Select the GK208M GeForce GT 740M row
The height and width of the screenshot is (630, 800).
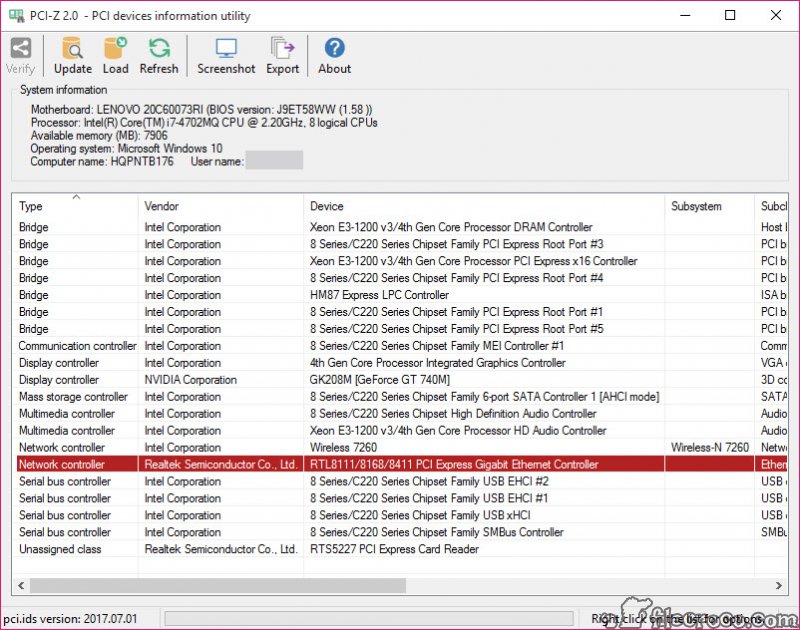pyautogui.click(x=400, y=380)
